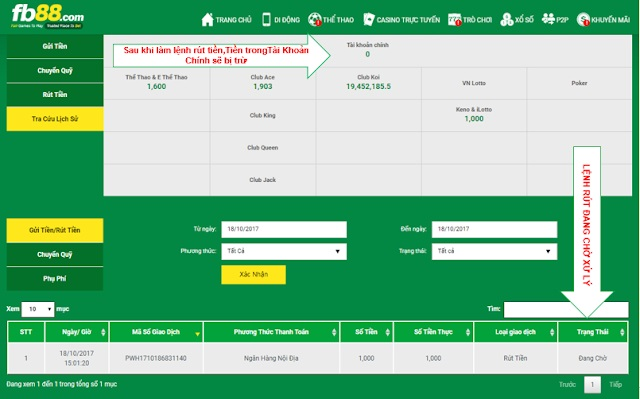Select the Tra Cứu Lịch Sử tab
The height and width of the screenshot is (399, 640).
coord(55,119)
